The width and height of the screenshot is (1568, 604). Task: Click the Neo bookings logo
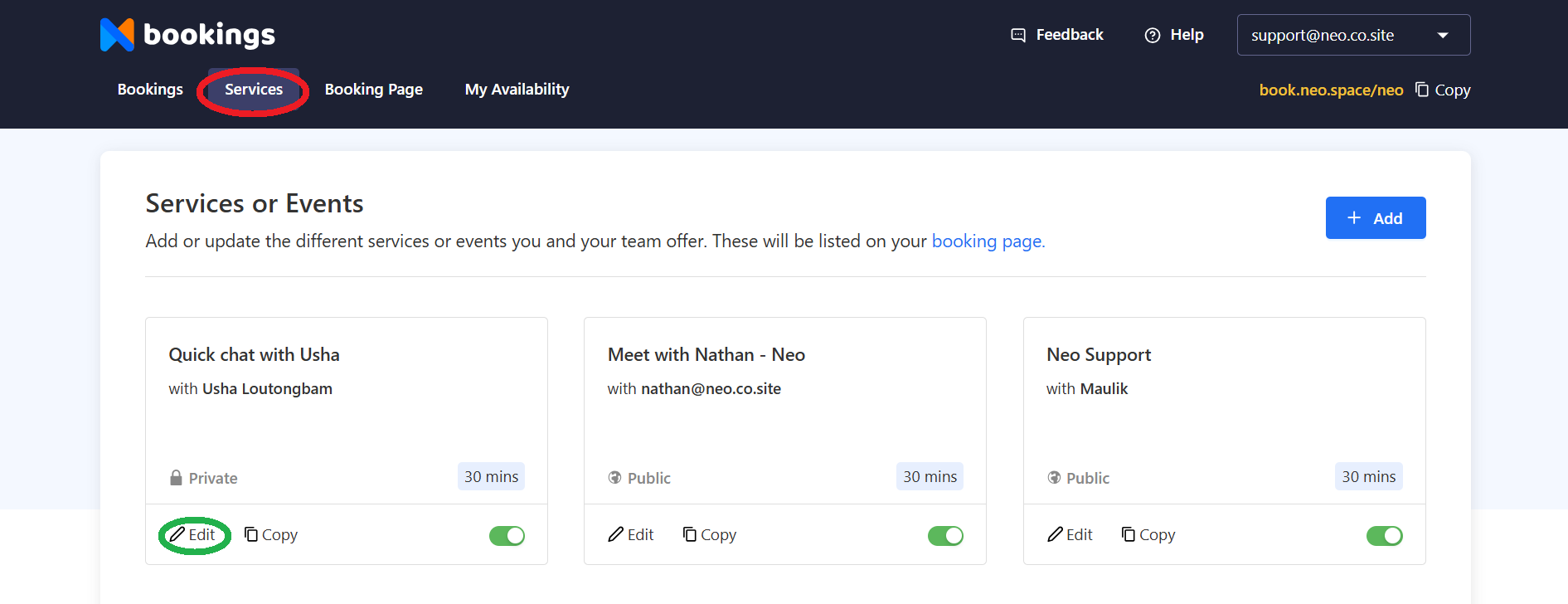tap(187, 35)
